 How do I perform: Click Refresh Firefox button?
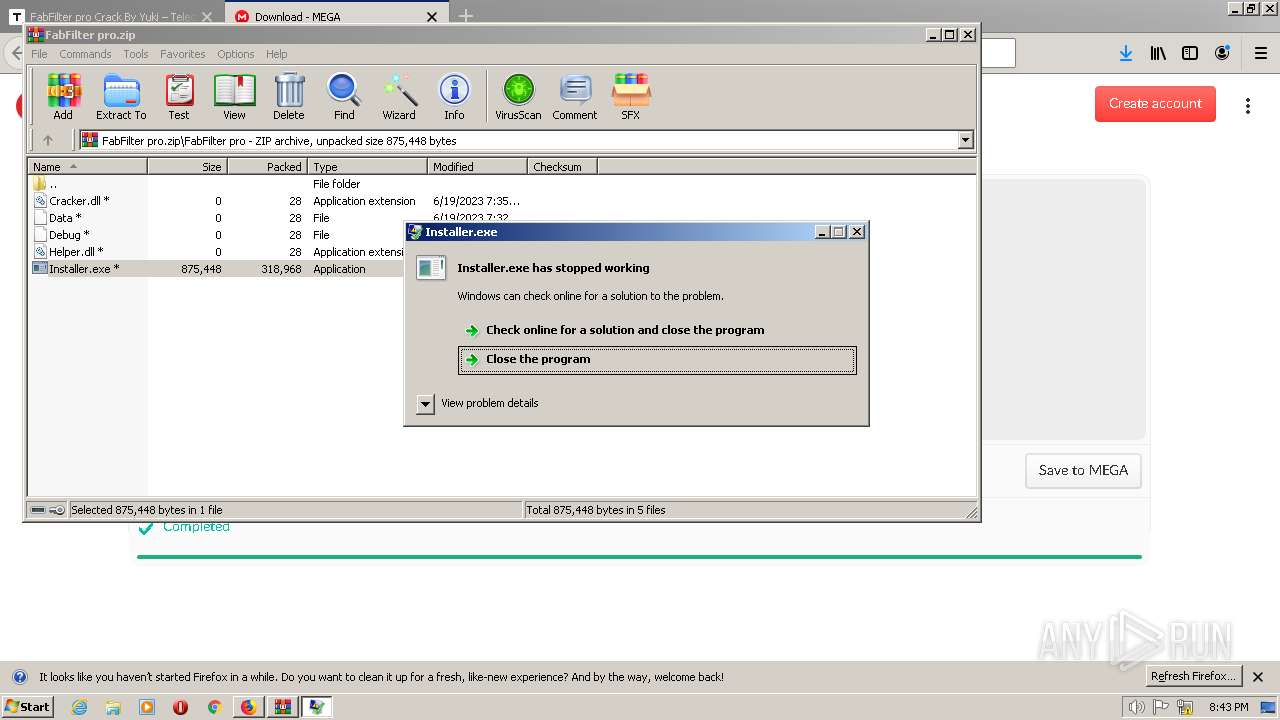1193,677
